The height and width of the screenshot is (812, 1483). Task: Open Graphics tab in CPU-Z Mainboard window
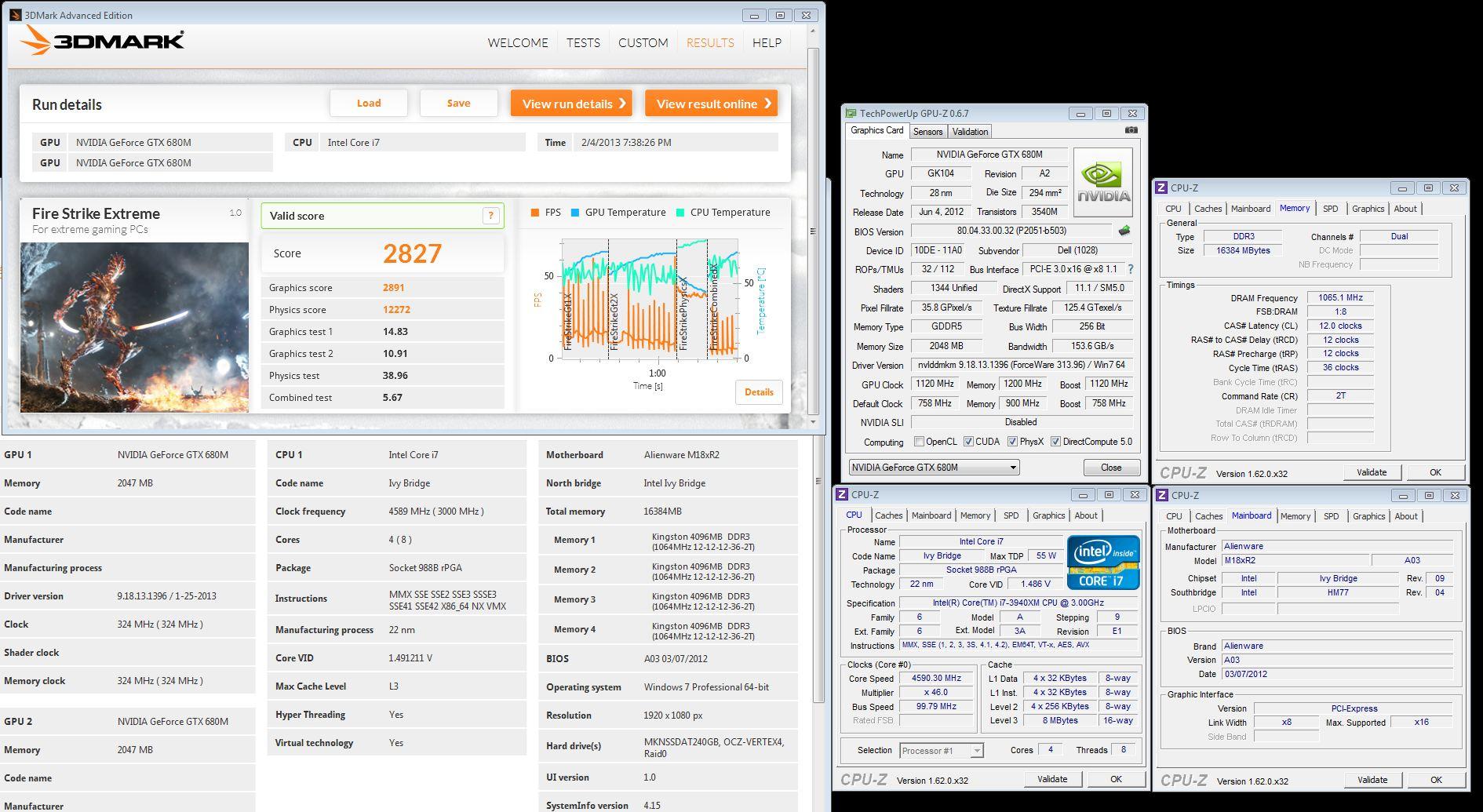click(1368, 516)
